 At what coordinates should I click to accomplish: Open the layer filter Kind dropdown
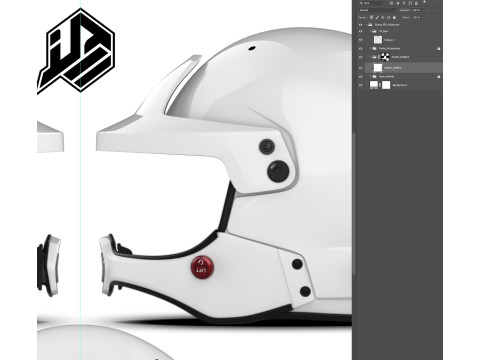[372, 3]
